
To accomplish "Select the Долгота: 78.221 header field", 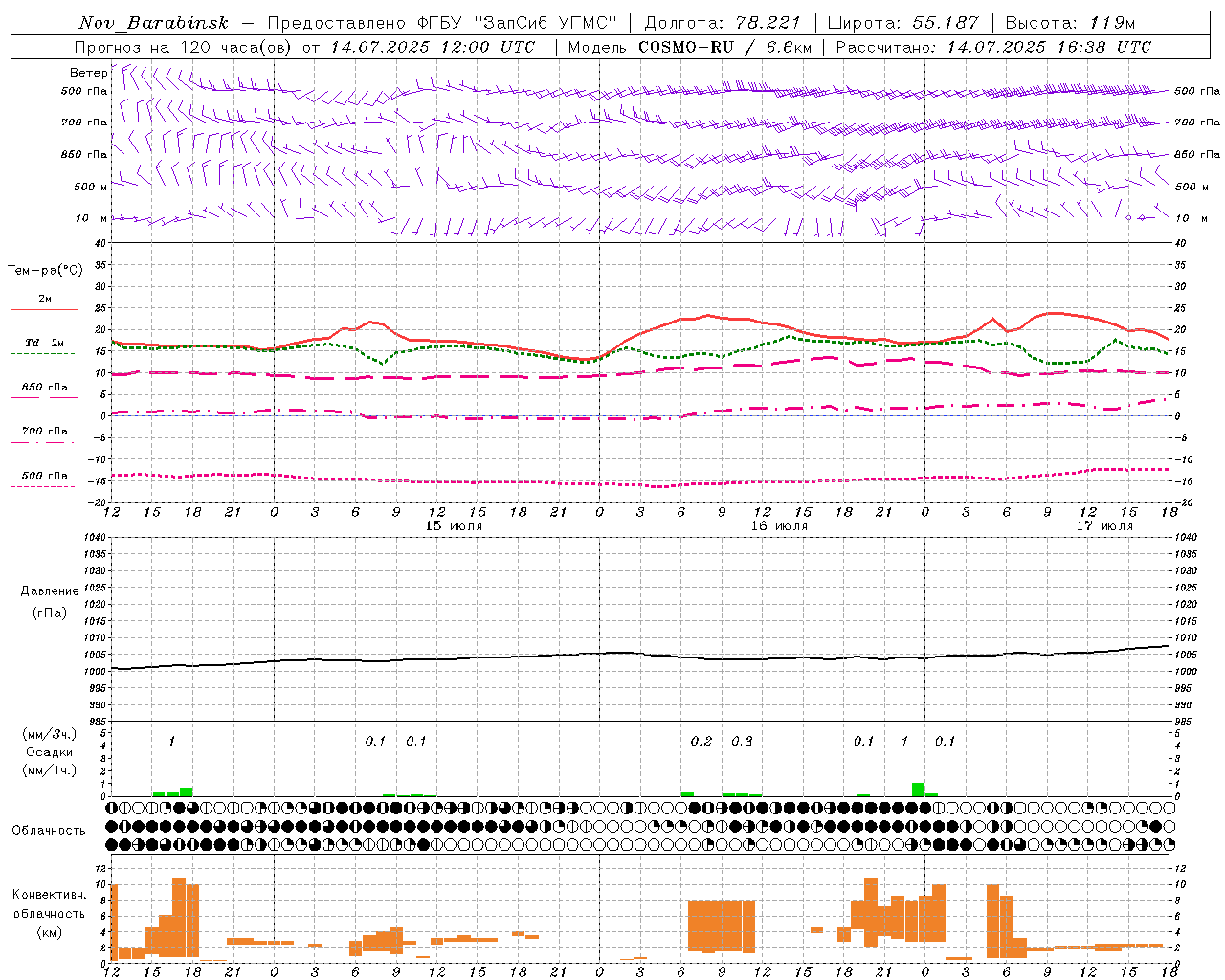I will click(x=723, y=23).
